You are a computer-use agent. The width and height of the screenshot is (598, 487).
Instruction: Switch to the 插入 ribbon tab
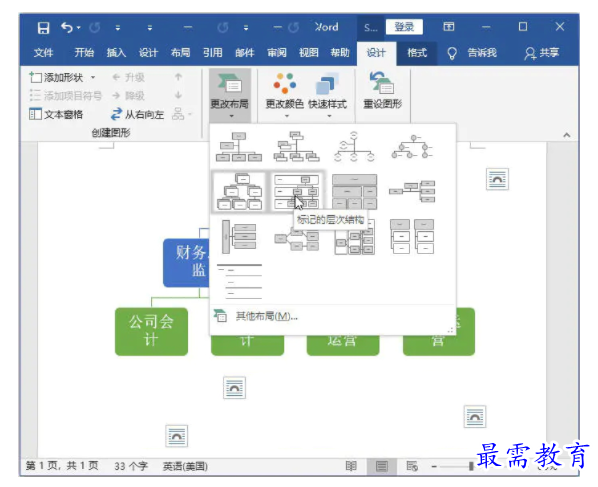coord(116,52)
